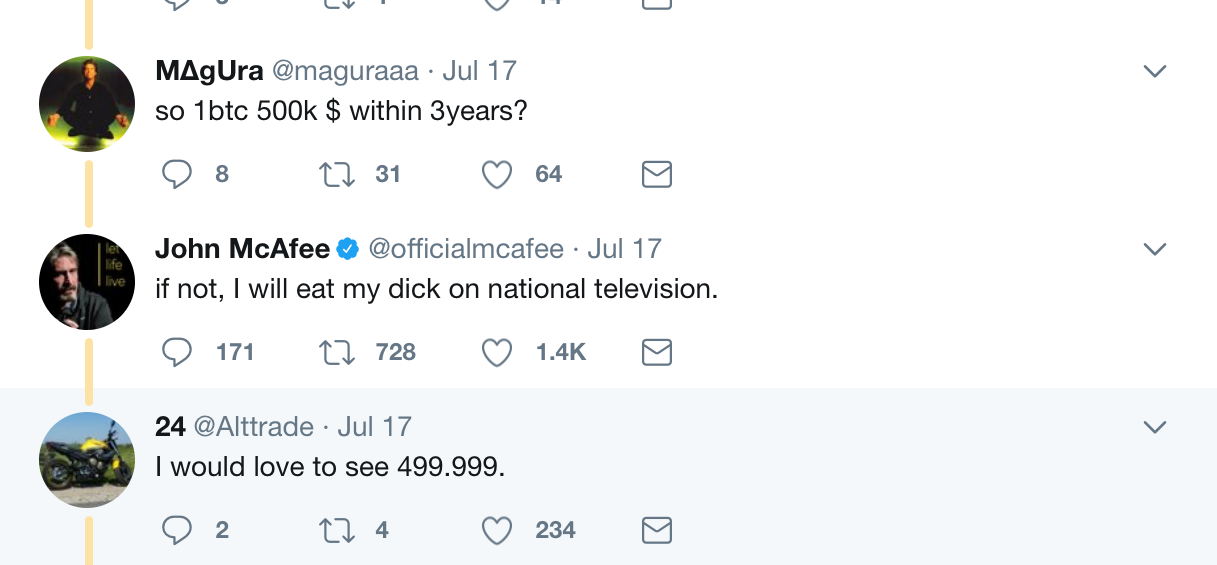
Task: Reply to 24's 499.999 tweet
Action: (x=178, y=530)
